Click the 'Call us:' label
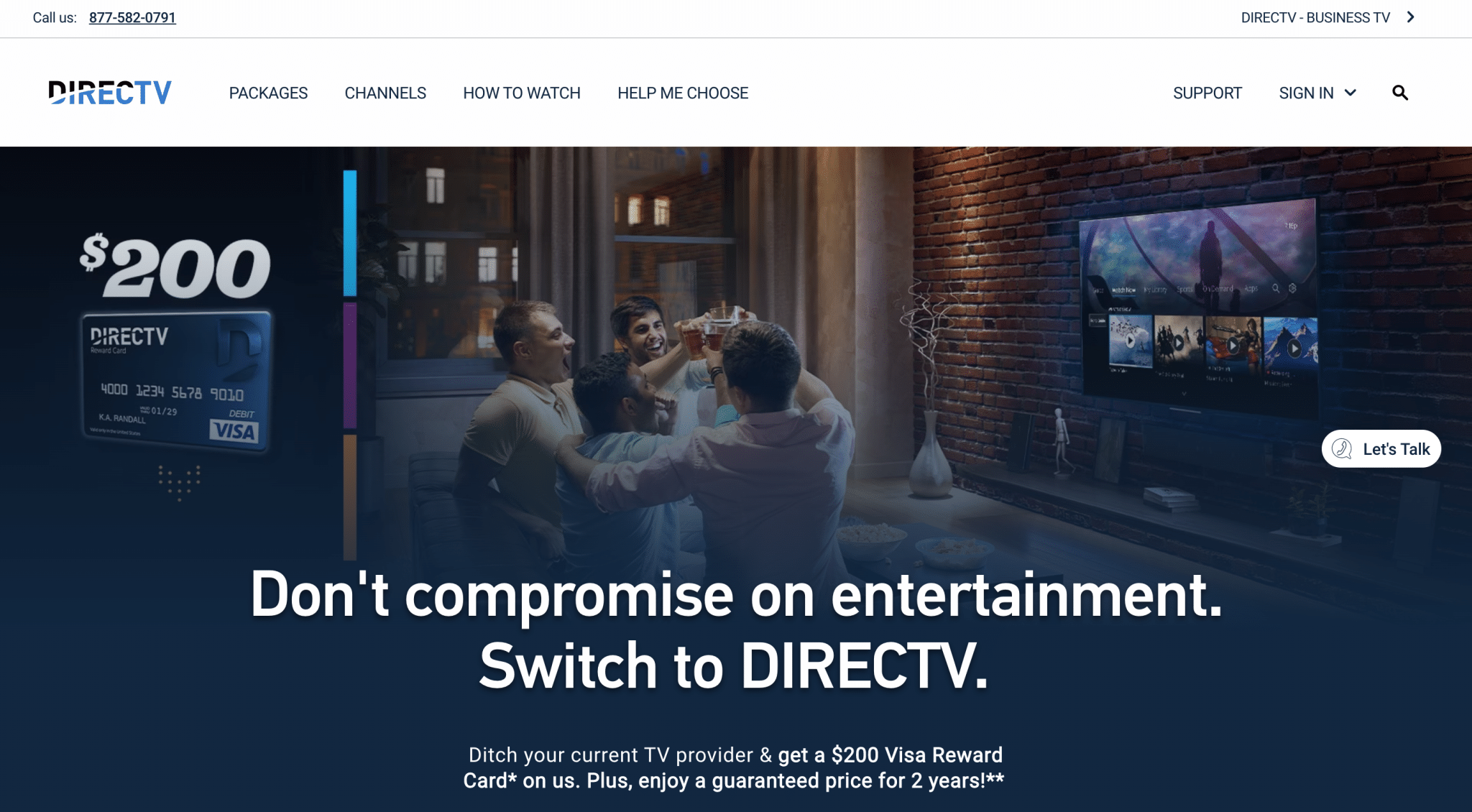The image size is (1472, 812). pos(55,17)
